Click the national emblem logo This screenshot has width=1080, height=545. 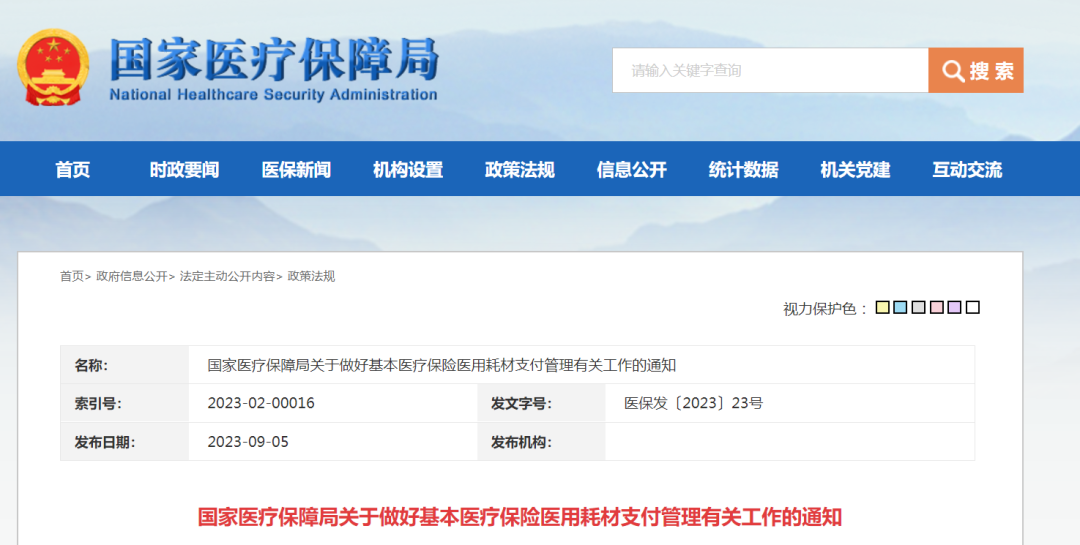[x=53, y=68]
